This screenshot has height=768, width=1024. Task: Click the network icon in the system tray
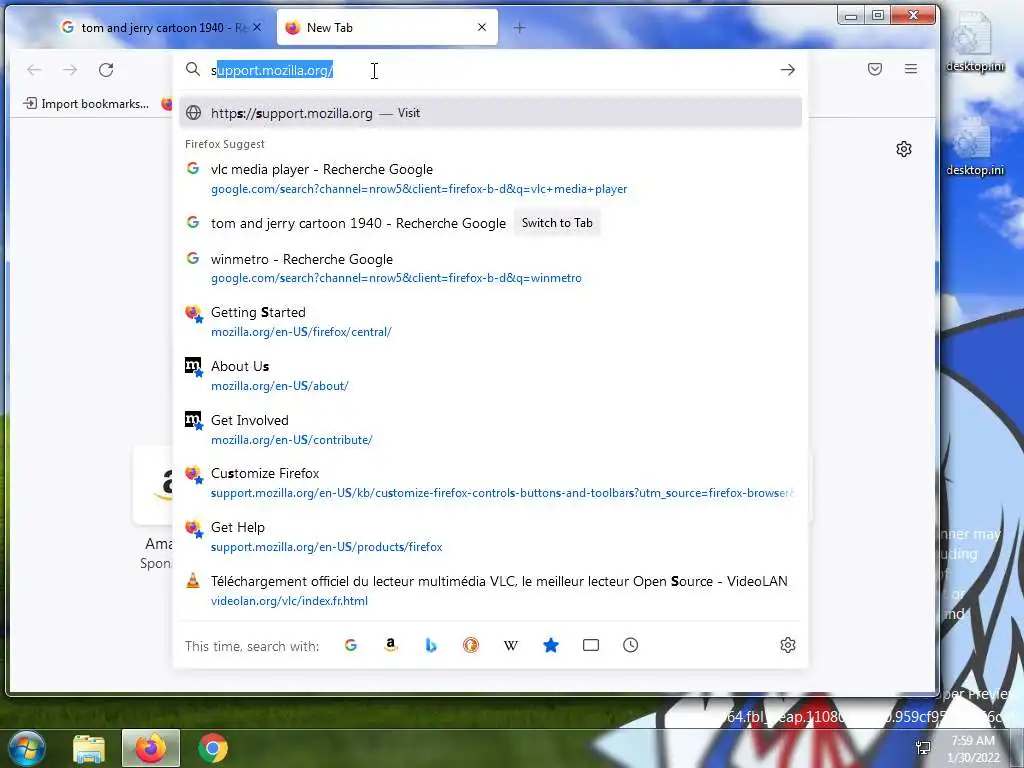(923, 748)
